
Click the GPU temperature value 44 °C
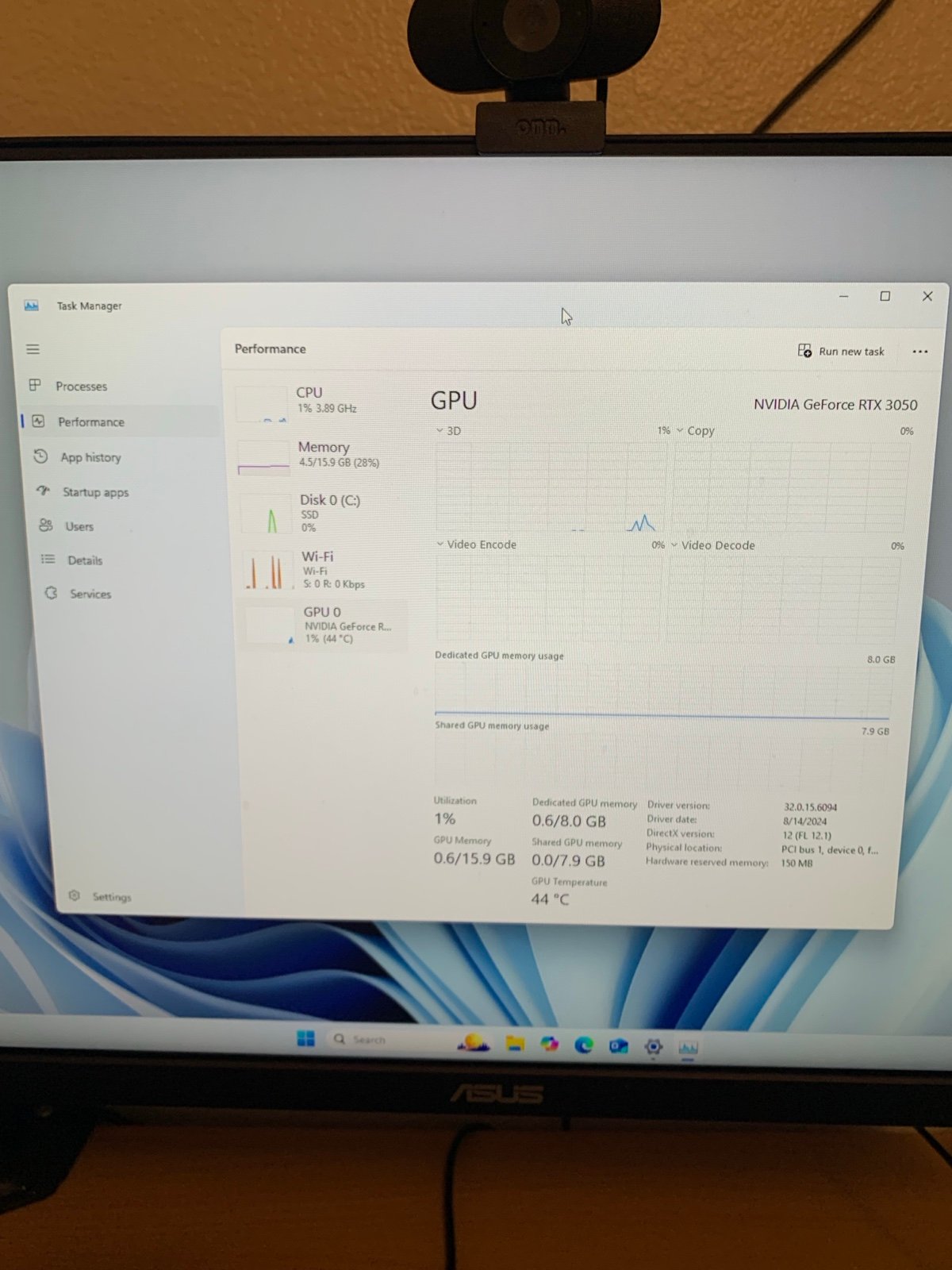point(550,899)
